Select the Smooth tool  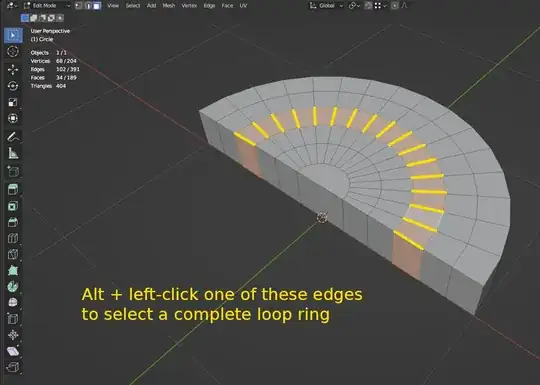point(13,303)
